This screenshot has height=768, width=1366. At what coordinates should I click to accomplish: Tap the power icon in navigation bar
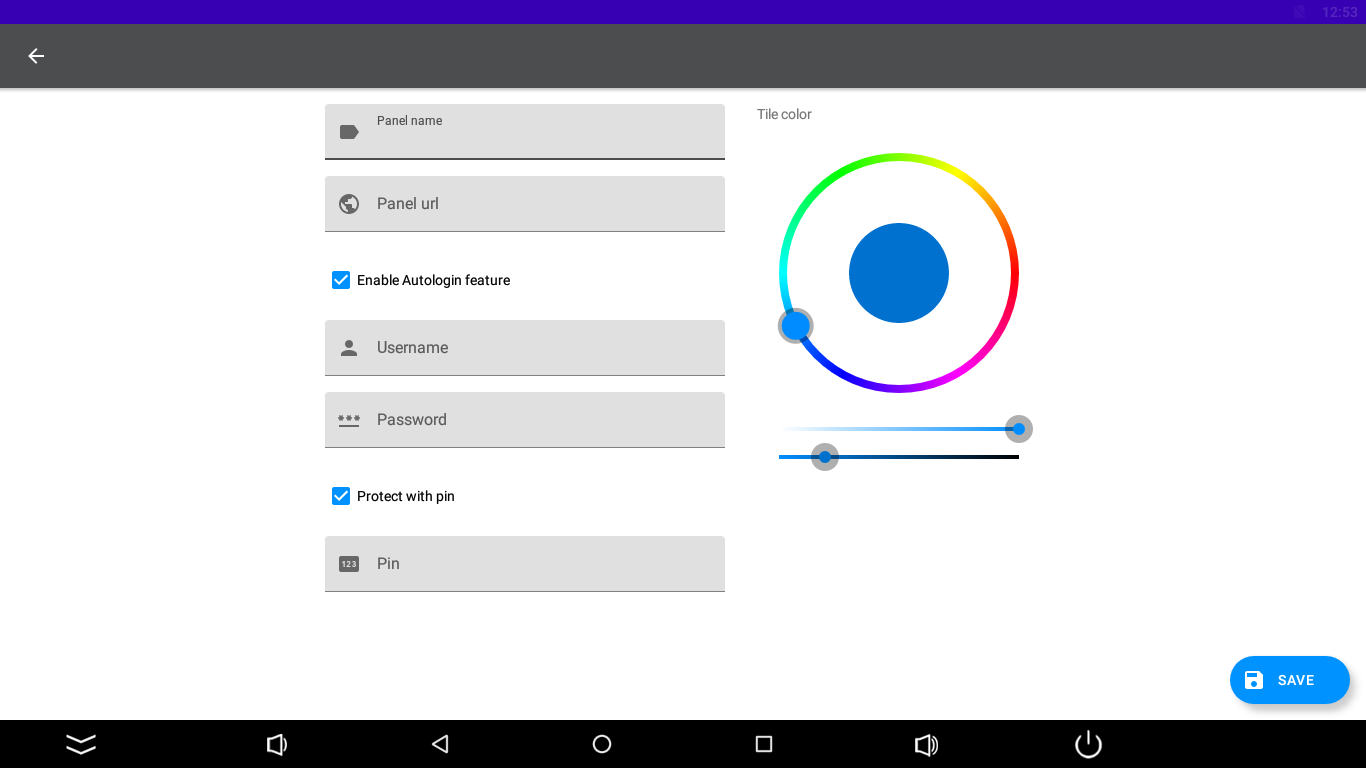tap(1088, 744)
